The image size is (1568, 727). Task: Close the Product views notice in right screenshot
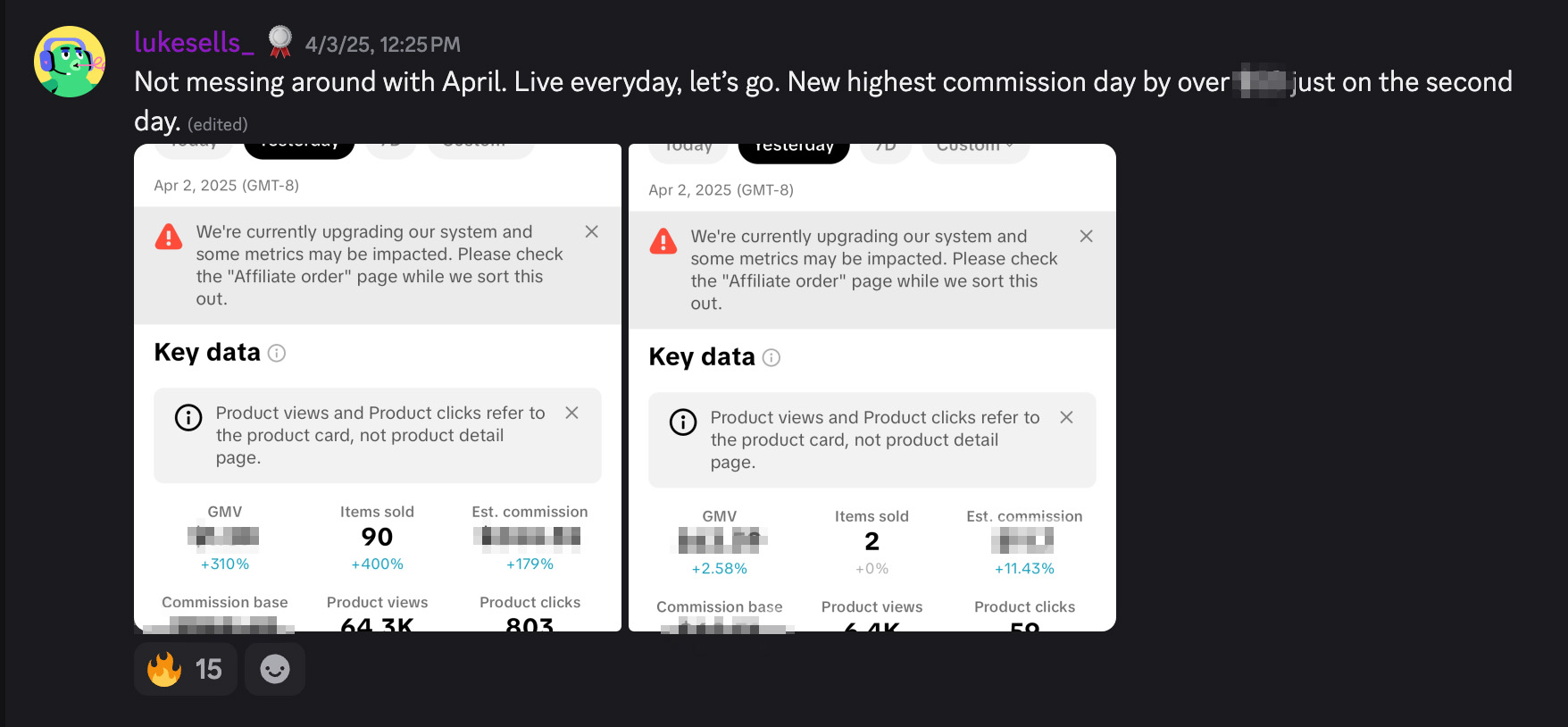pos(1066,417)
